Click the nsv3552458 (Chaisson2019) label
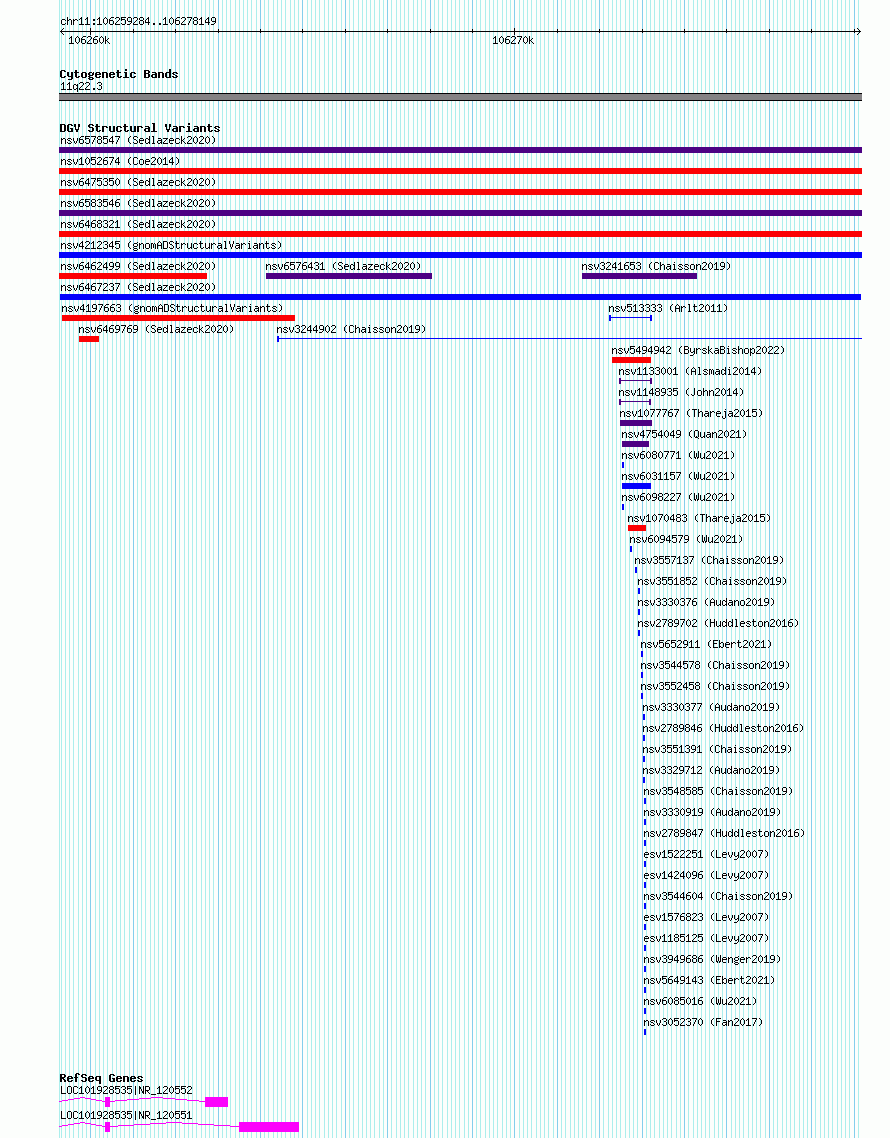 click(x=715, y=687)
